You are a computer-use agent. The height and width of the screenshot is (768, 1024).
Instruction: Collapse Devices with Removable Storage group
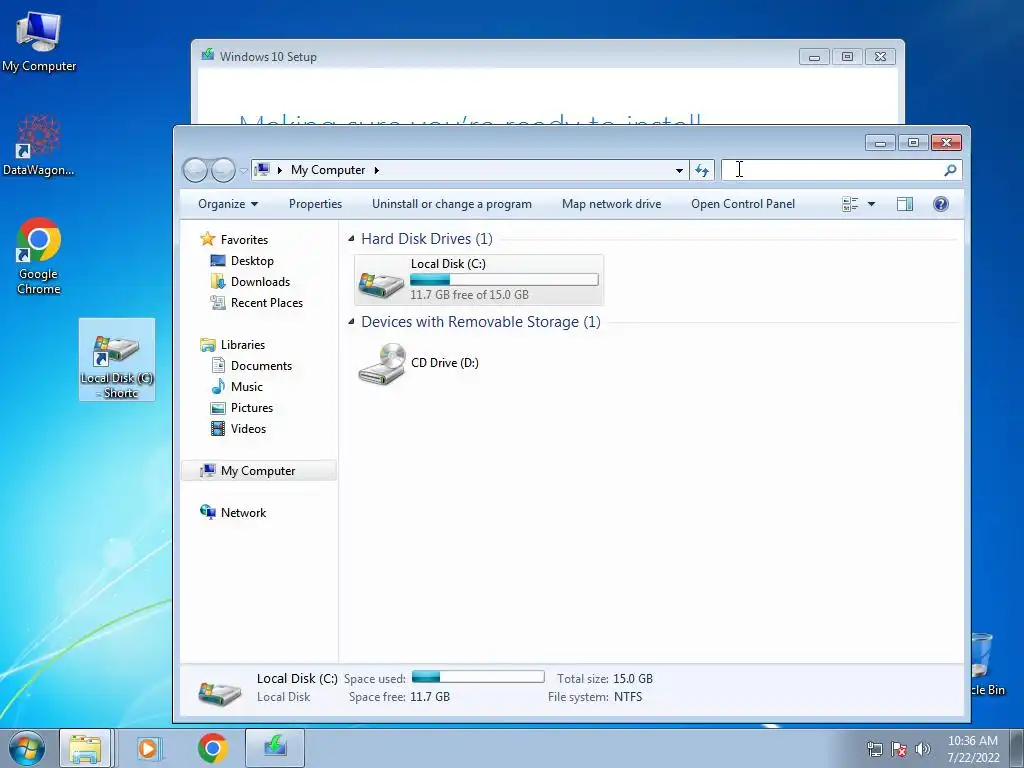coord(351,321)
